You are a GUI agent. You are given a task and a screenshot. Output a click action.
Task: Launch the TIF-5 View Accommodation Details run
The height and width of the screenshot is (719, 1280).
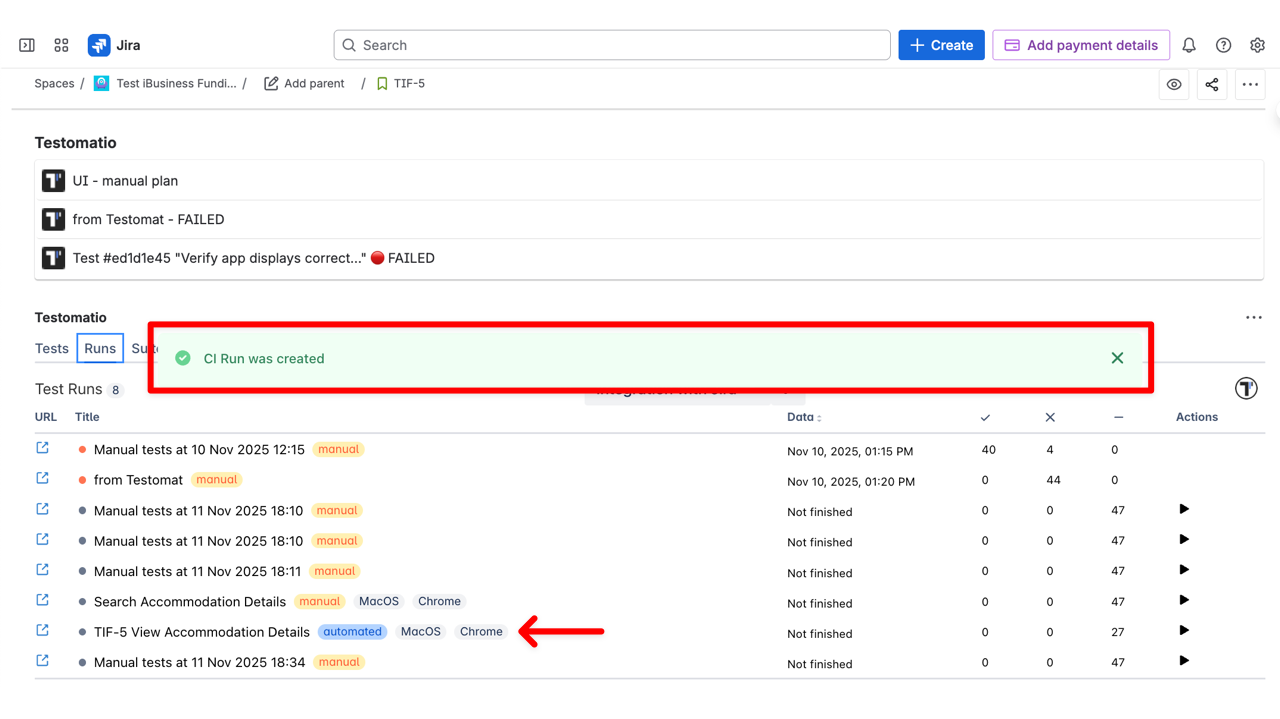pos(1184,631)
